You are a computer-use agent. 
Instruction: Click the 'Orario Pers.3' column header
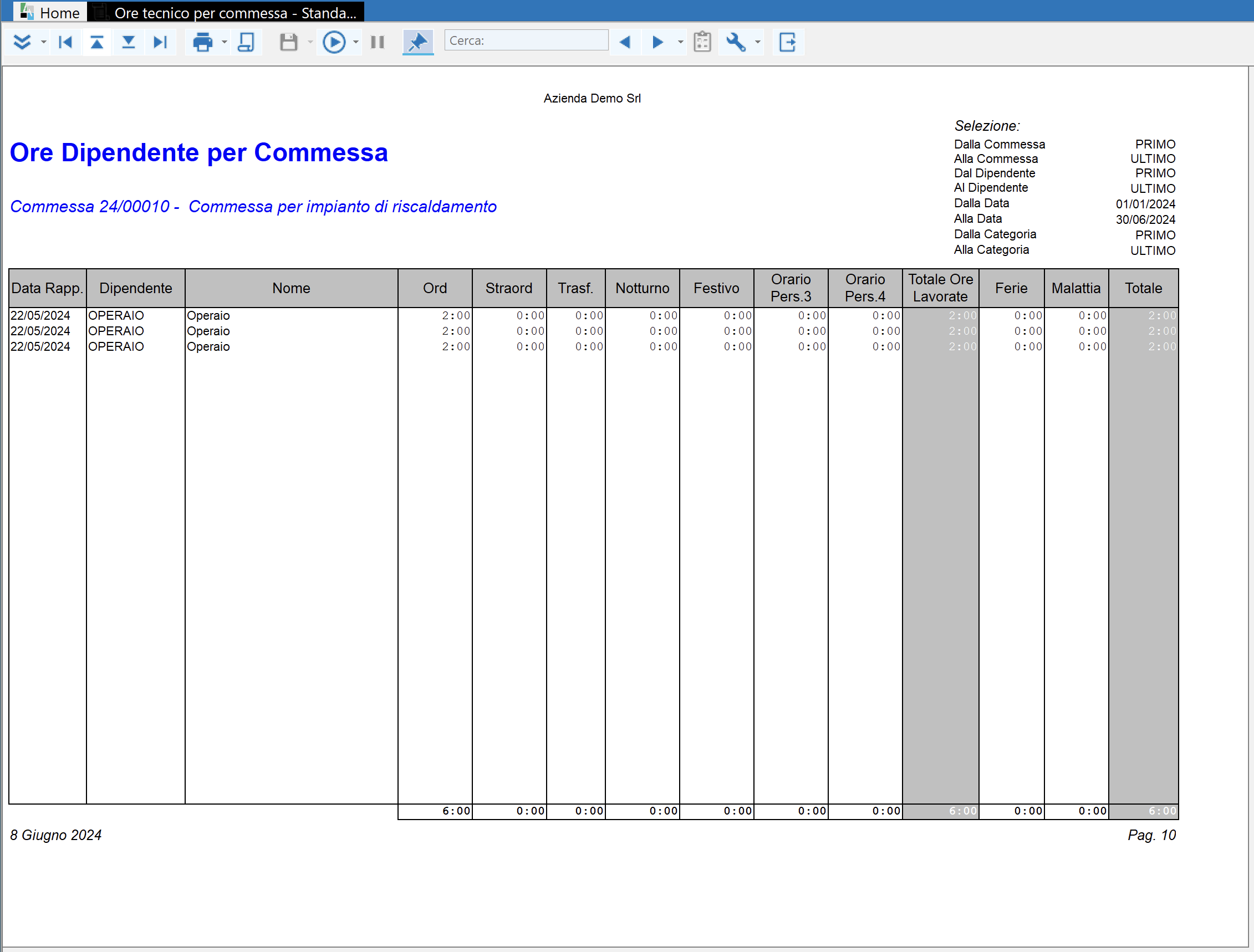791,289
